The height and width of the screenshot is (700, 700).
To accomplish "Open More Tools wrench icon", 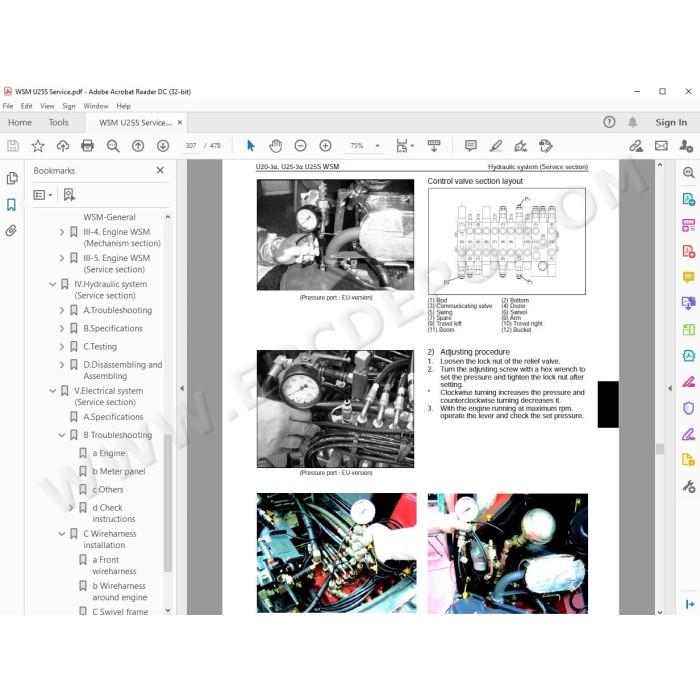I will pyautogui.click(x=688, y=486).
